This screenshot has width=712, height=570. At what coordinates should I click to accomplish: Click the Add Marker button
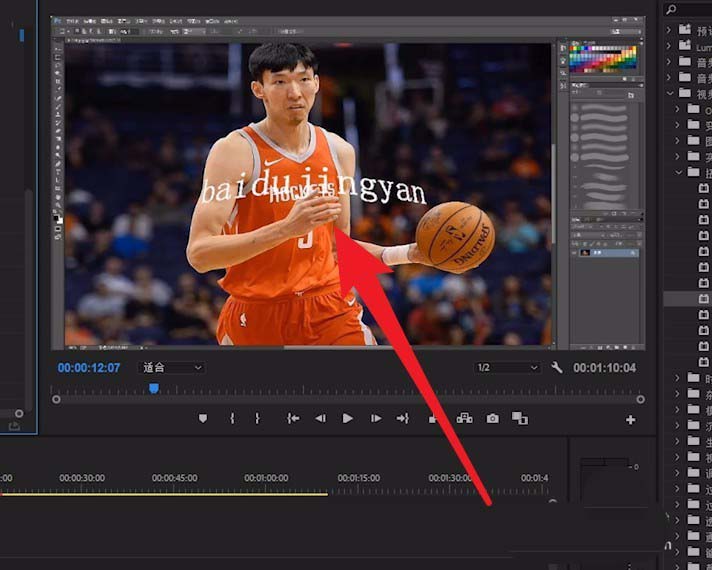203,418
